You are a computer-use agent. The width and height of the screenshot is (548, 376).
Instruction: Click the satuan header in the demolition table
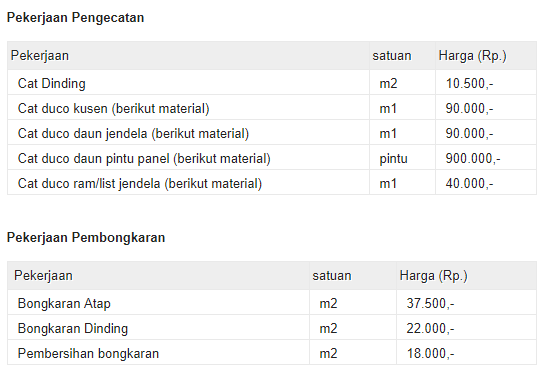pos(332,276)
